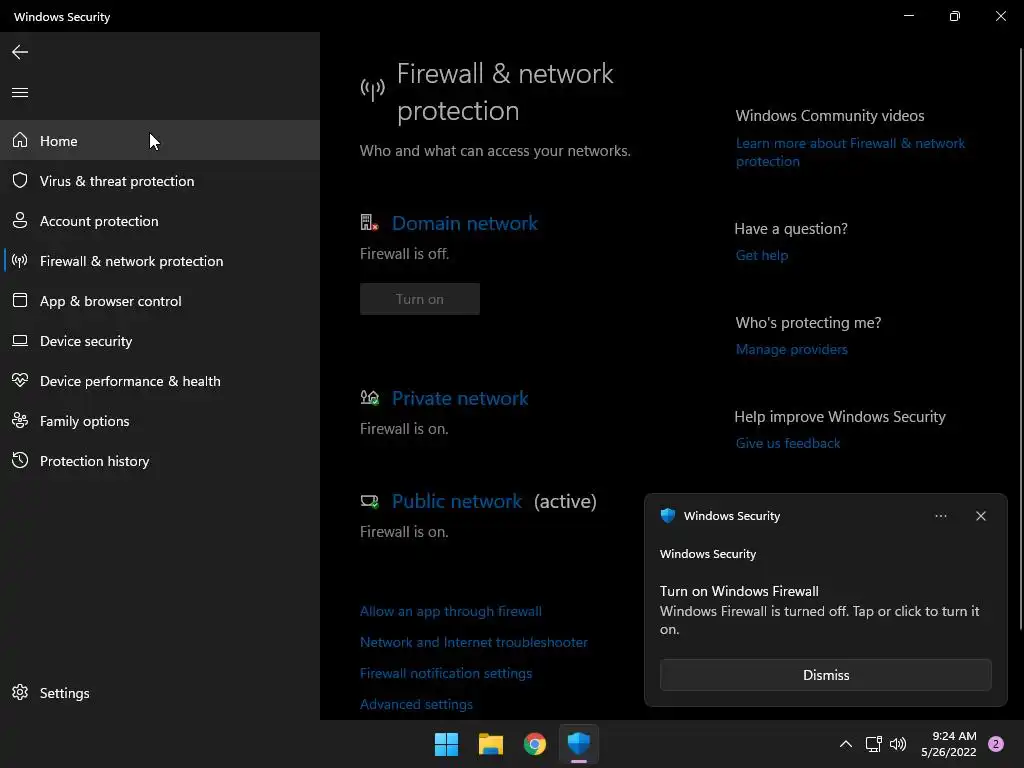Click the back arrow icon
The image size is (1024, 768).
(x=20, y=52)
